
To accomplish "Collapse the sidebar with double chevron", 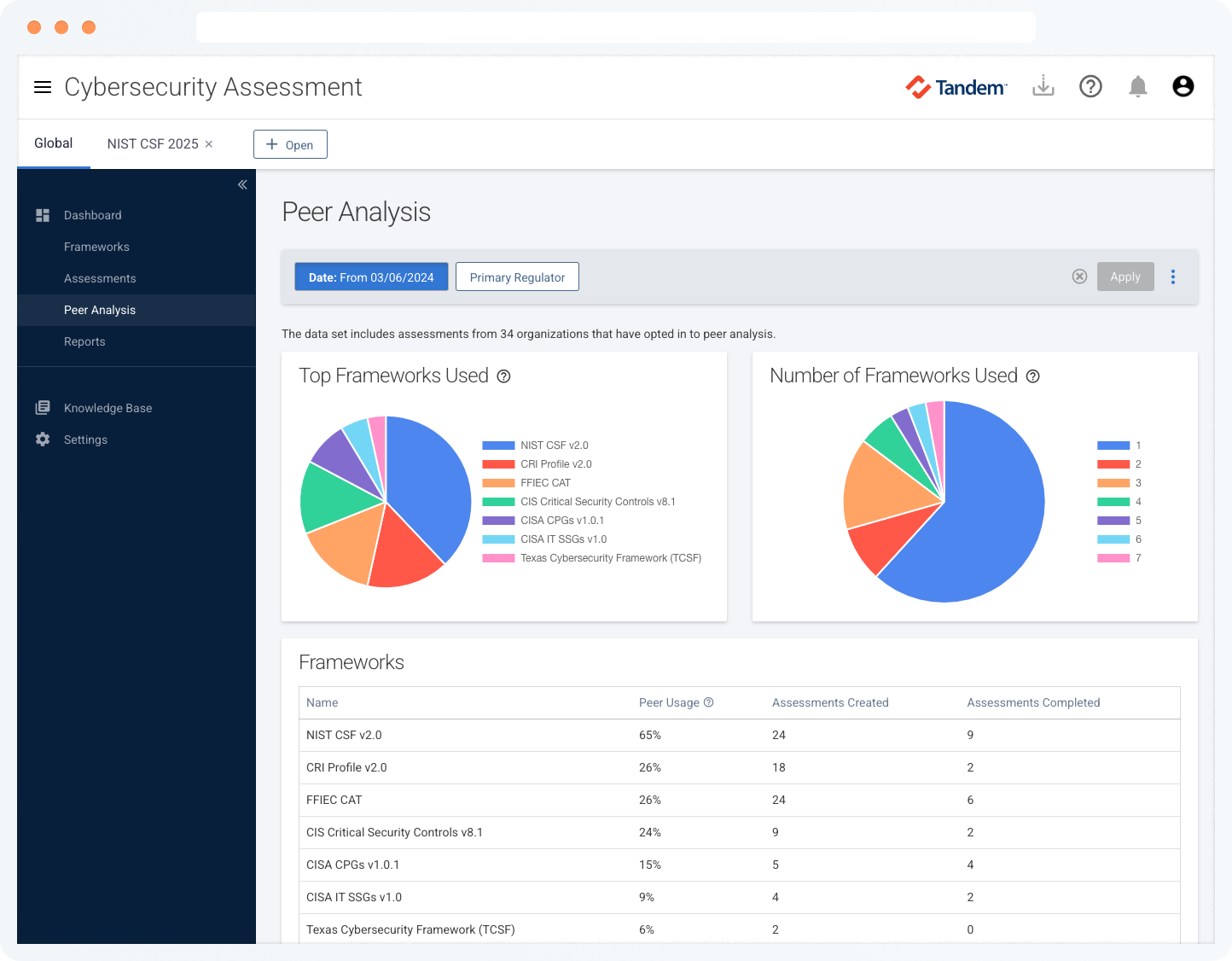I will point(242,184).
